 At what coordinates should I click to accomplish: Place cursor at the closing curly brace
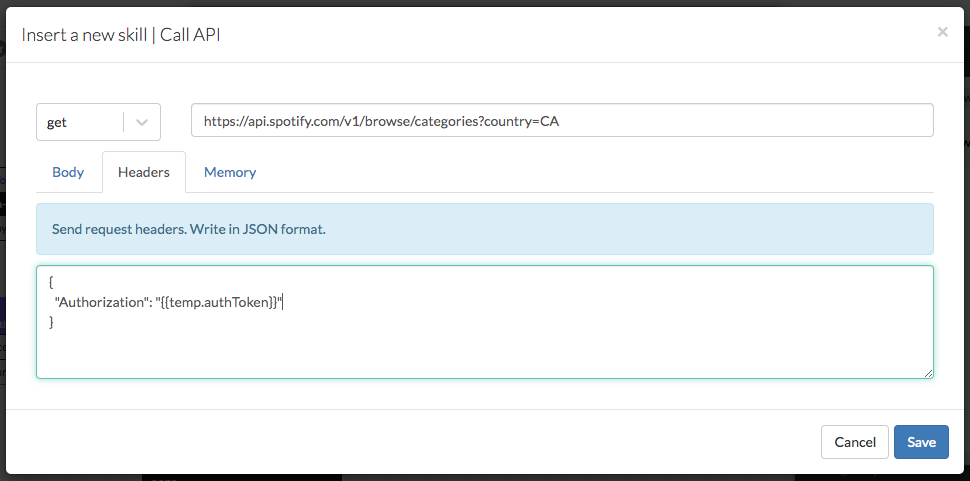tap(51, 322)
